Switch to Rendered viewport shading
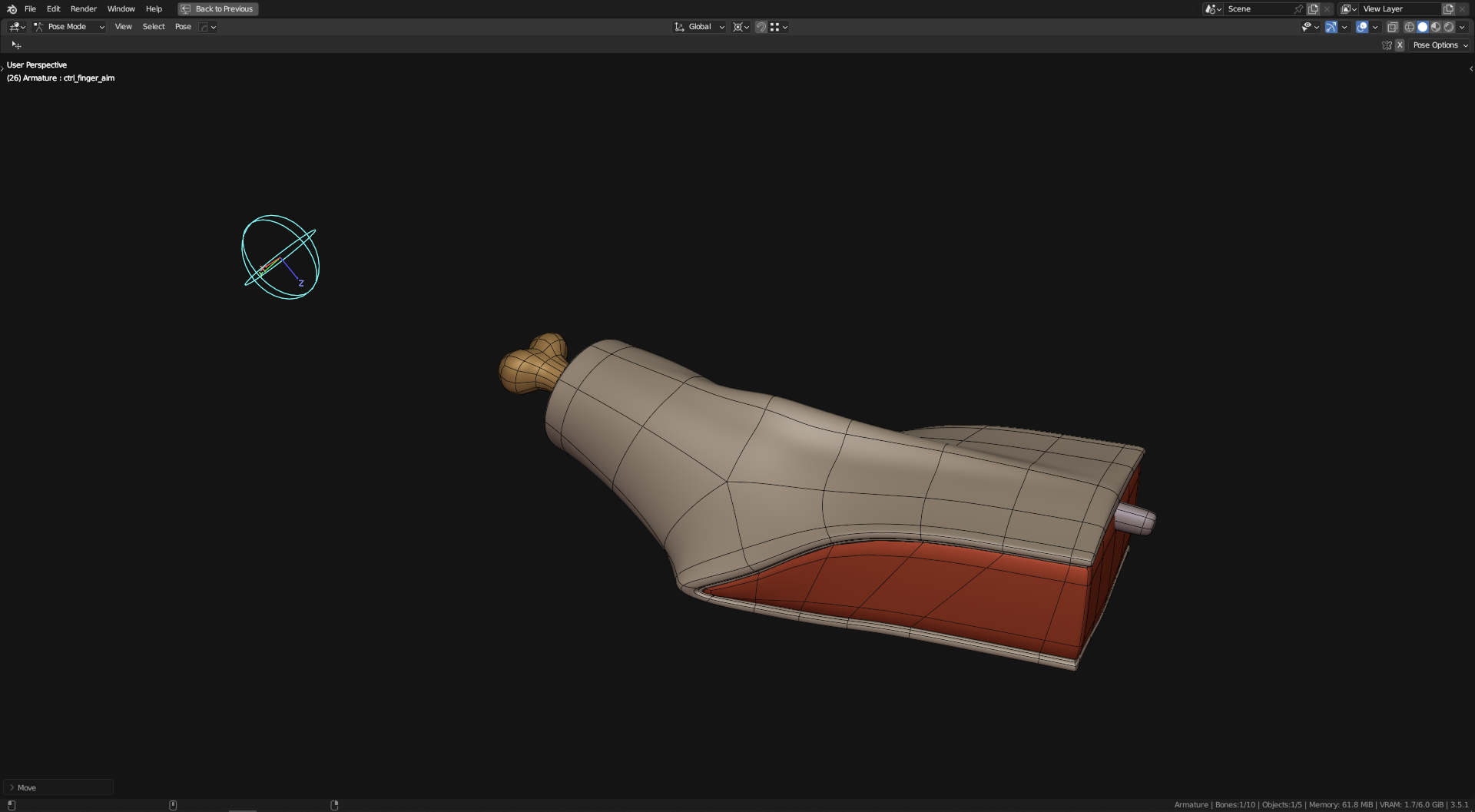Viewport: 1475px width, 812px height. 1448,27
